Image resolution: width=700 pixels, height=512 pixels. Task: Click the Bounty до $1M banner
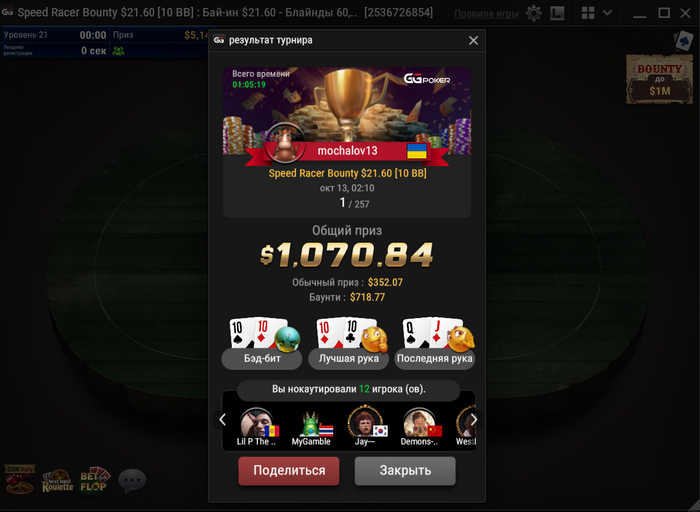point(659,79)
